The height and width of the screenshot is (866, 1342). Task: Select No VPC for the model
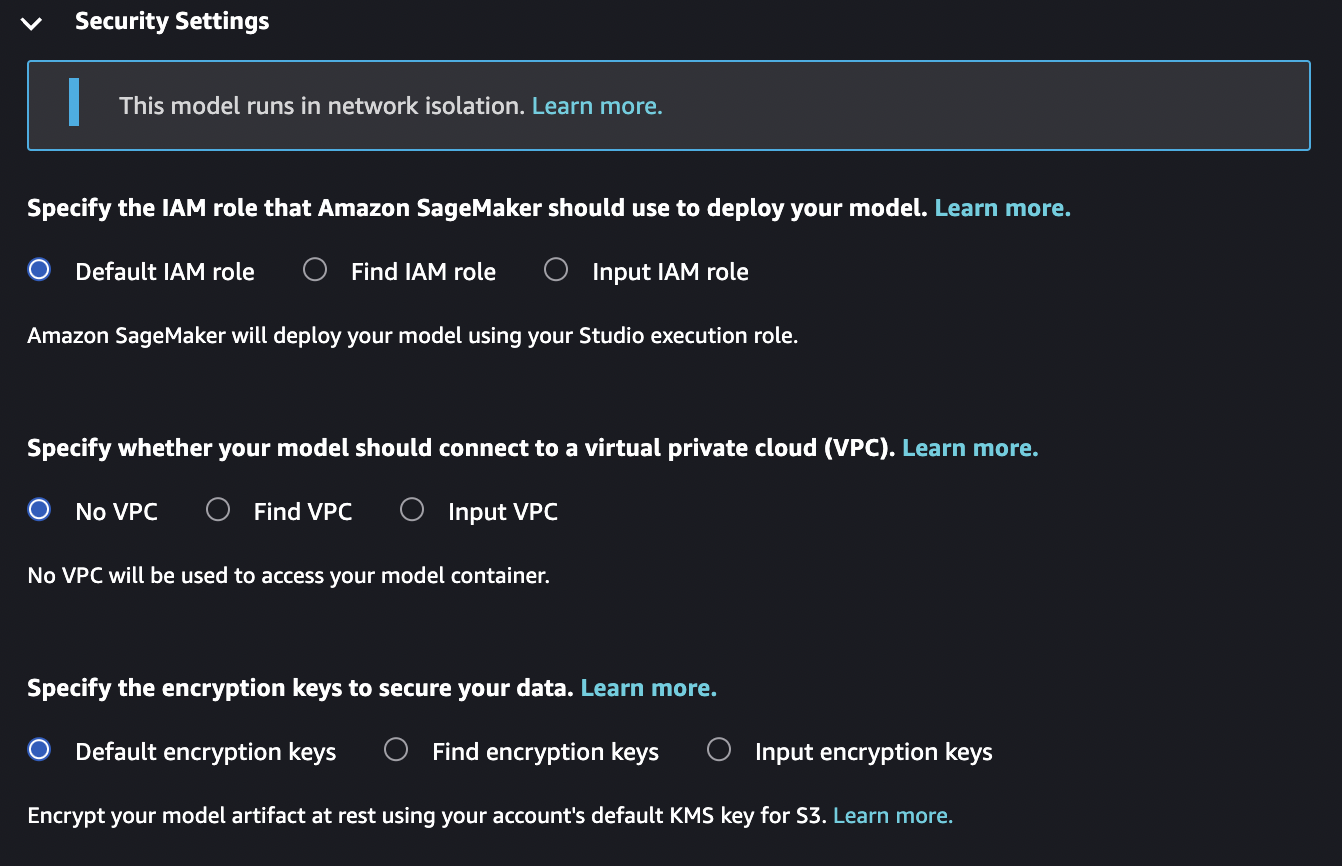click(x=38, y=509)
